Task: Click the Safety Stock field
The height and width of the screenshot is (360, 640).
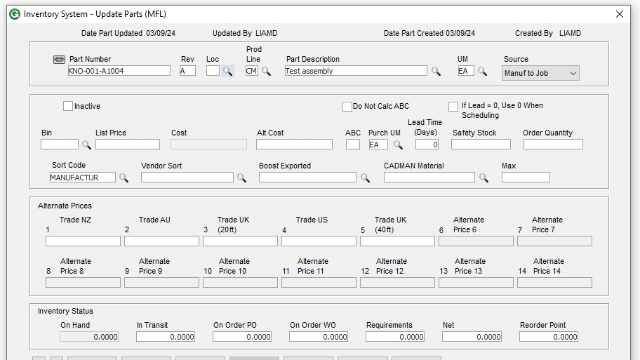Action: (x=481, y=144)
